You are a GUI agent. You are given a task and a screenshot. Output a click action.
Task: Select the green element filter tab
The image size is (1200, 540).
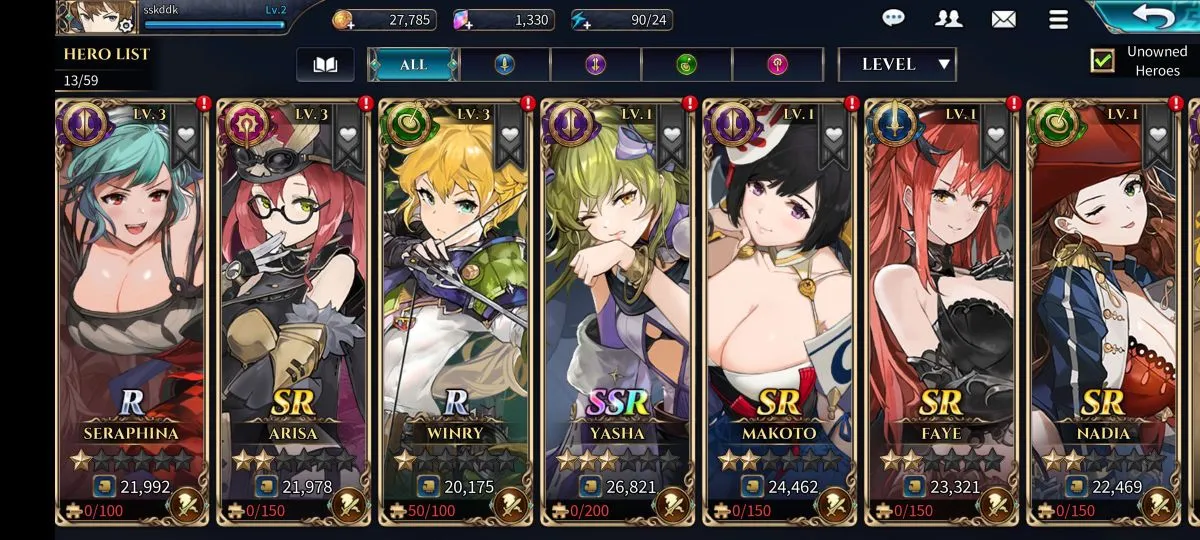pos(687,64)
